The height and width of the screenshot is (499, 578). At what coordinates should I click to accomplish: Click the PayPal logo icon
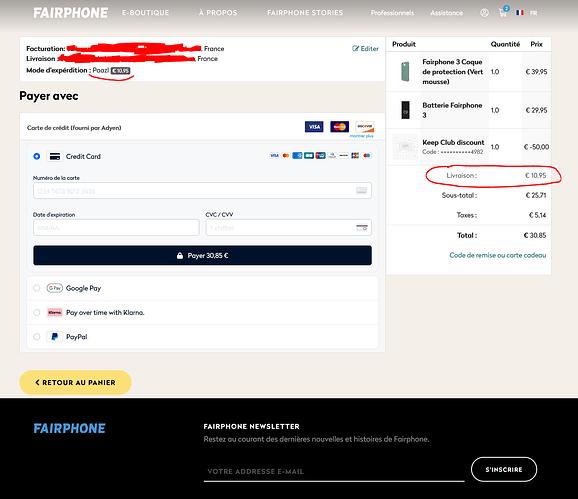click(55, 337)
